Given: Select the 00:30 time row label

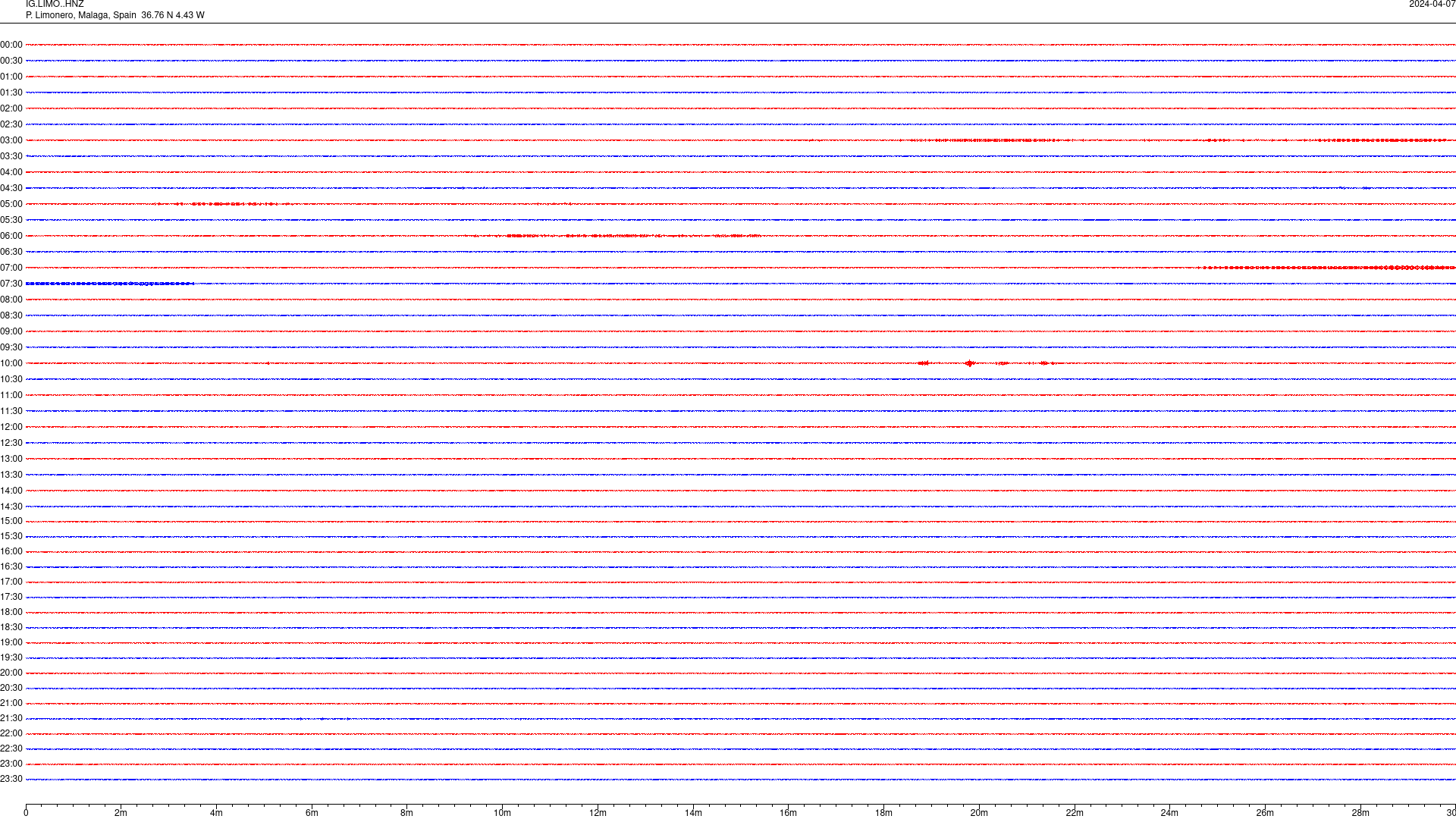Looking at the screenshot, I should [x=11, y=61].
